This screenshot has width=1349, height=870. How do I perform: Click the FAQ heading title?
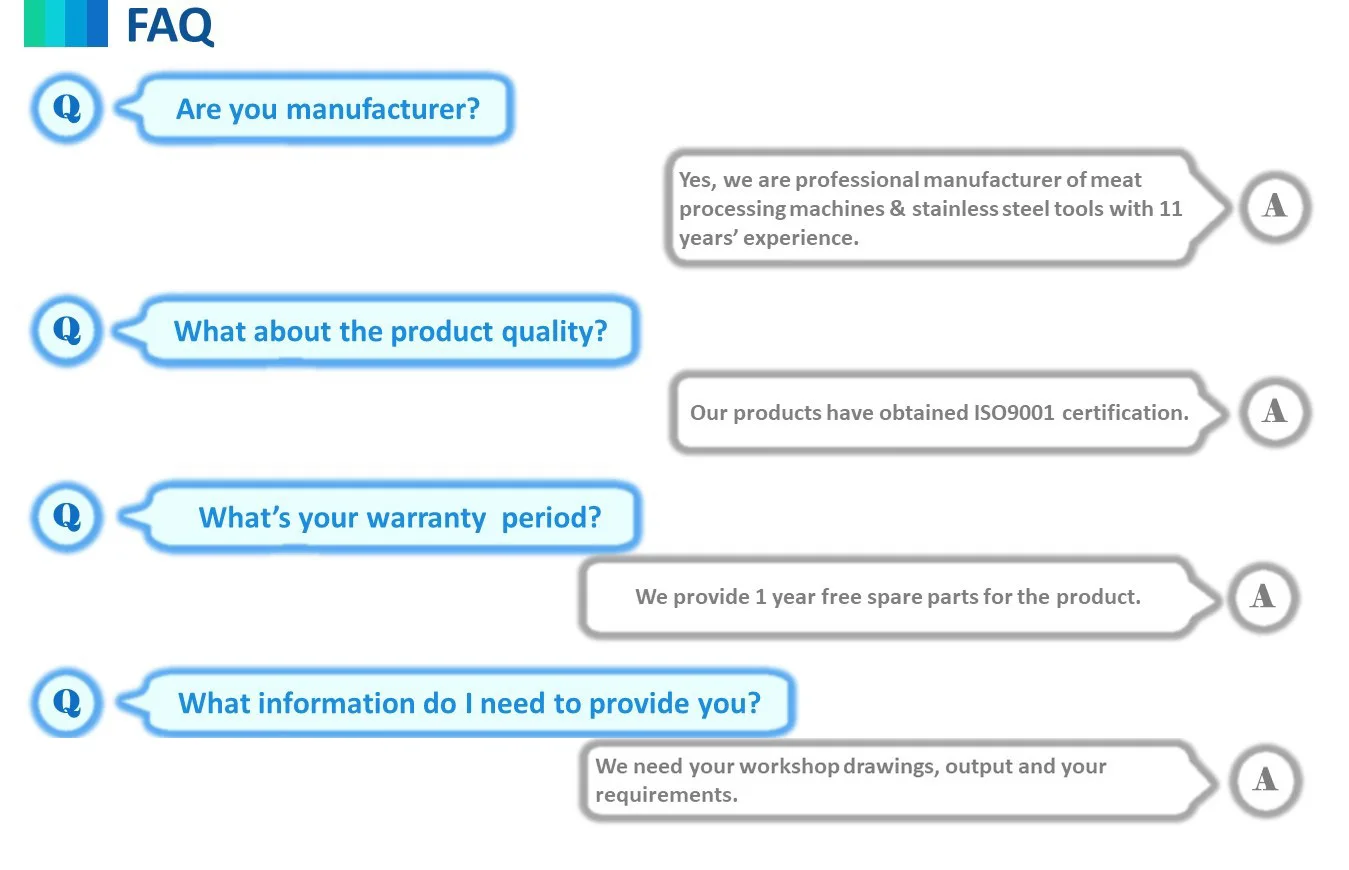pos(169,25)
